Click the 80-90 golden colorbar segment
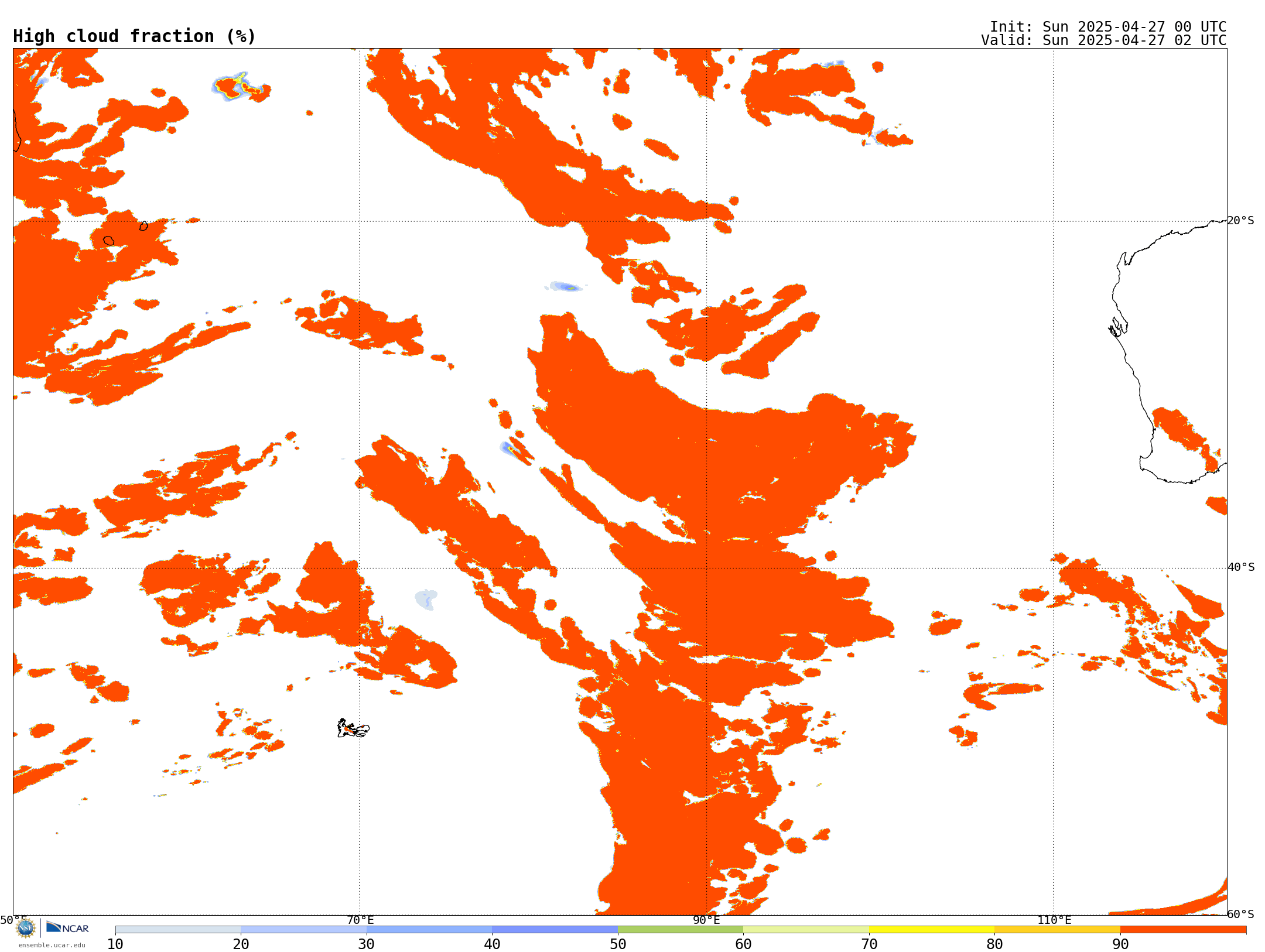The width and height of the screenshot is (1265, 952). coord(1057,930)
